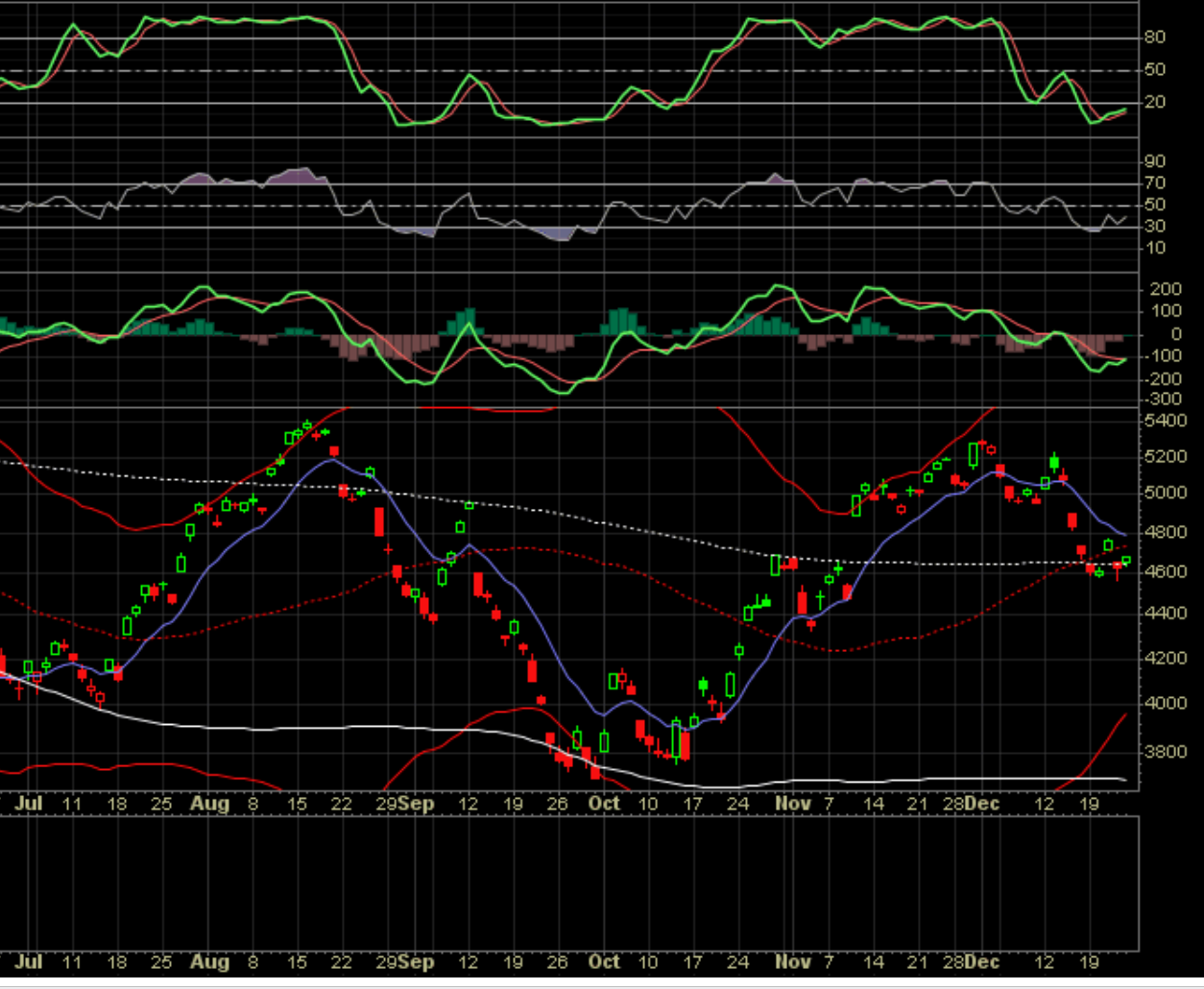This screenshot has width=1204, height=989.
Task: Select Dec on the bottom date axis
Action: pos(983,961)
